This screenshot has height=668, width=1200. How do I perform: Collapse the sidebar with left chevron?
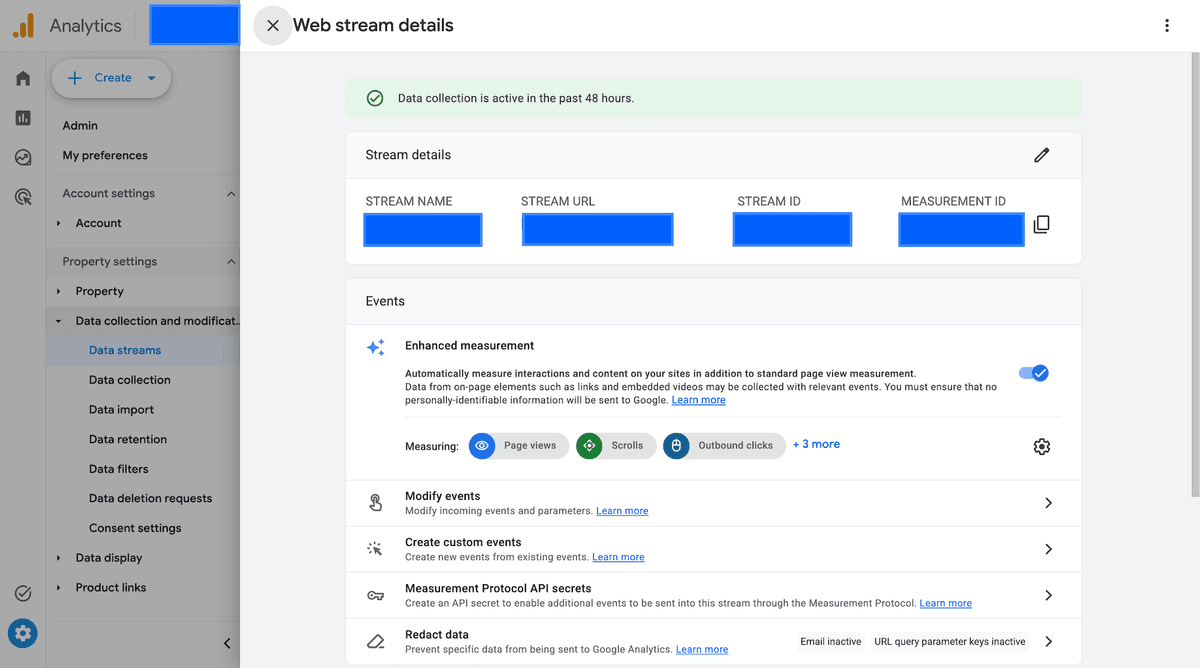pyautogui.click(x=227, y=643)
